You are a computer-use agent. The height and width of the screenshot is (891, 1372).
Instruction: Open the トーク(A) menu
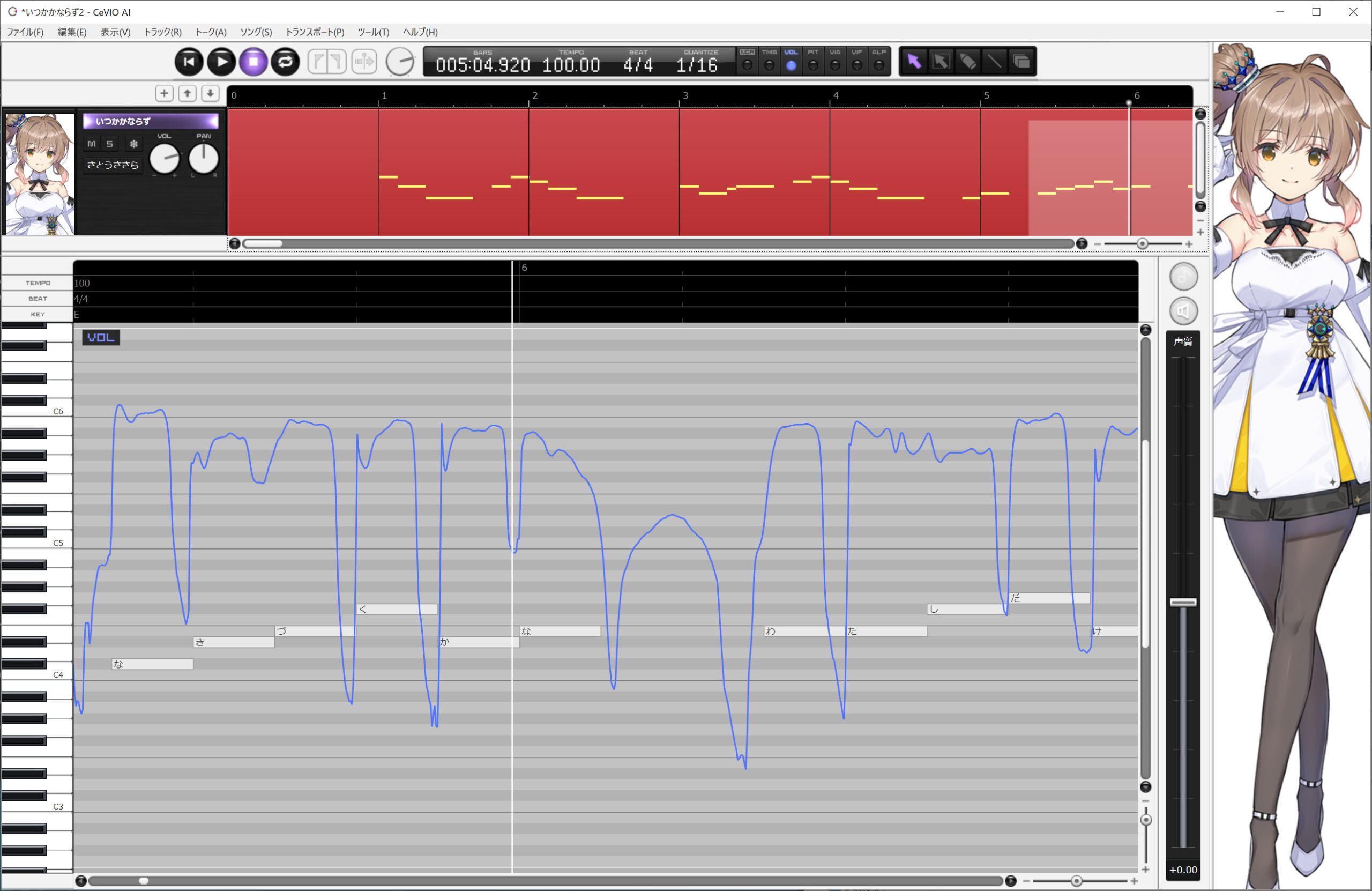(211, 32)
